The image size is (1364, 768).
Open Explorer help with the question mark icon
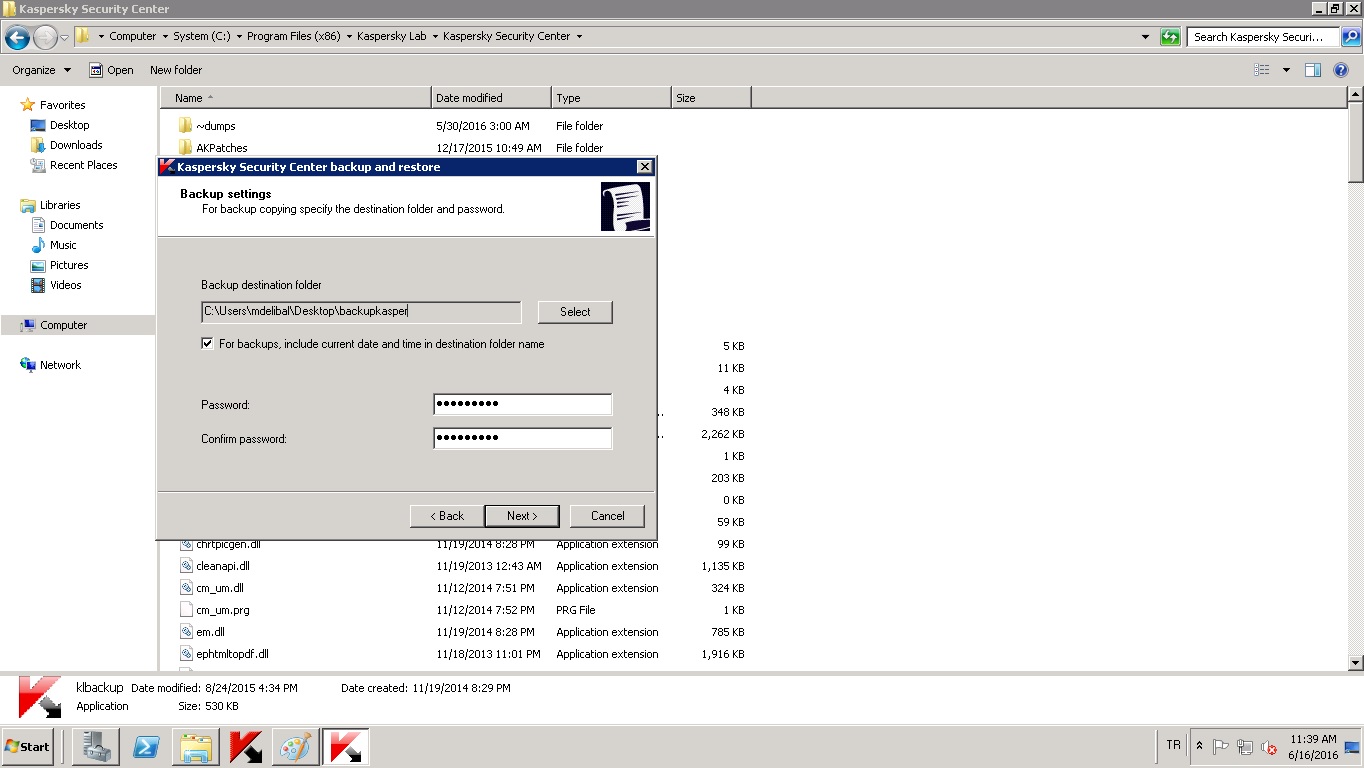(1341, 70)
